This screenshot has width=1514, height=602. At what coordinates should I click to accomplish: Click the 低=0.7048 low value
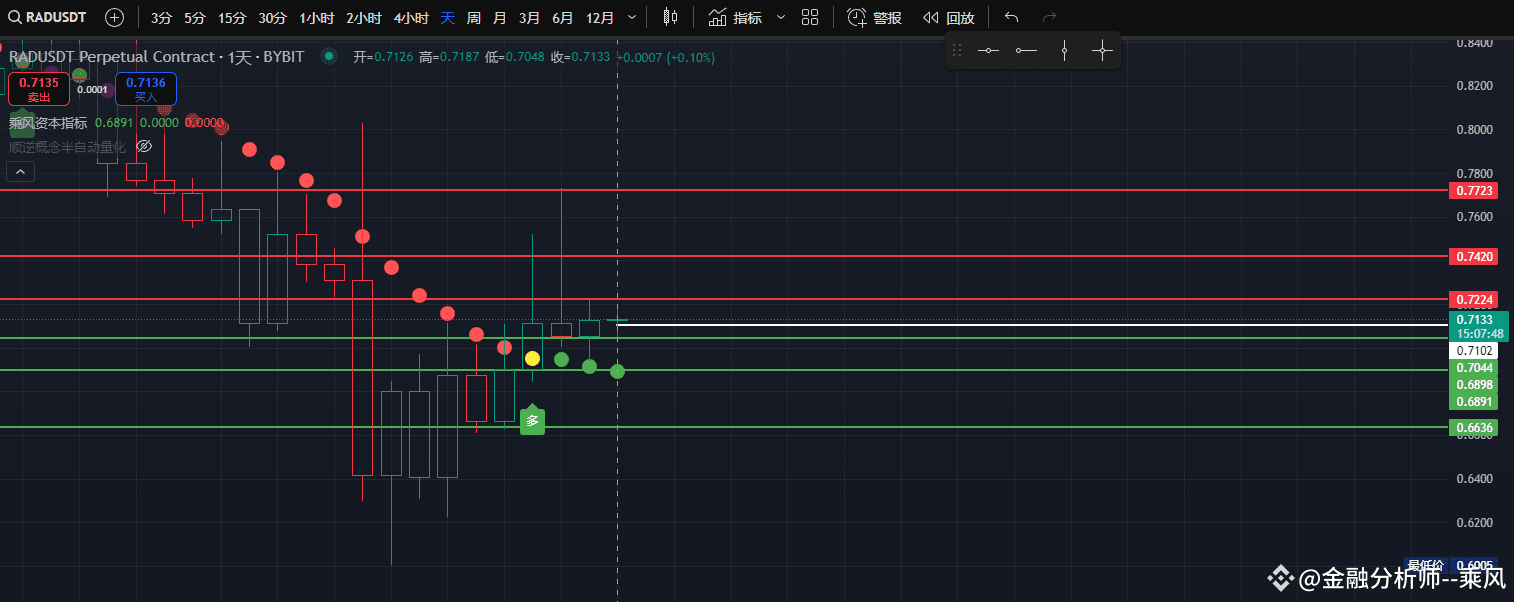(x=515, y=57)
